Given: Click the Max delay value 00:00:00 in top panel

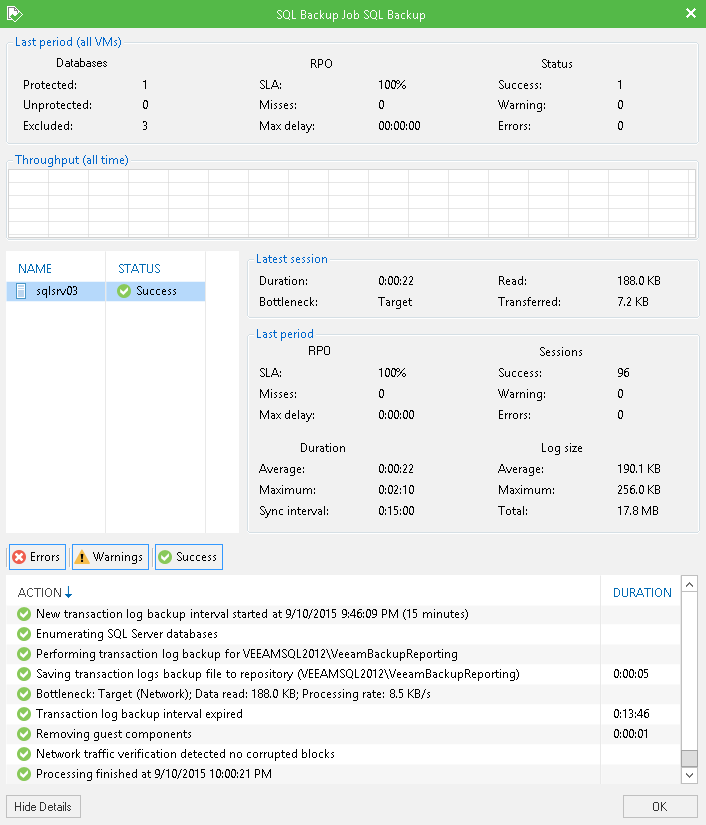Looking at the screenshot, I should pyautogui.click(x=399, y=126).
